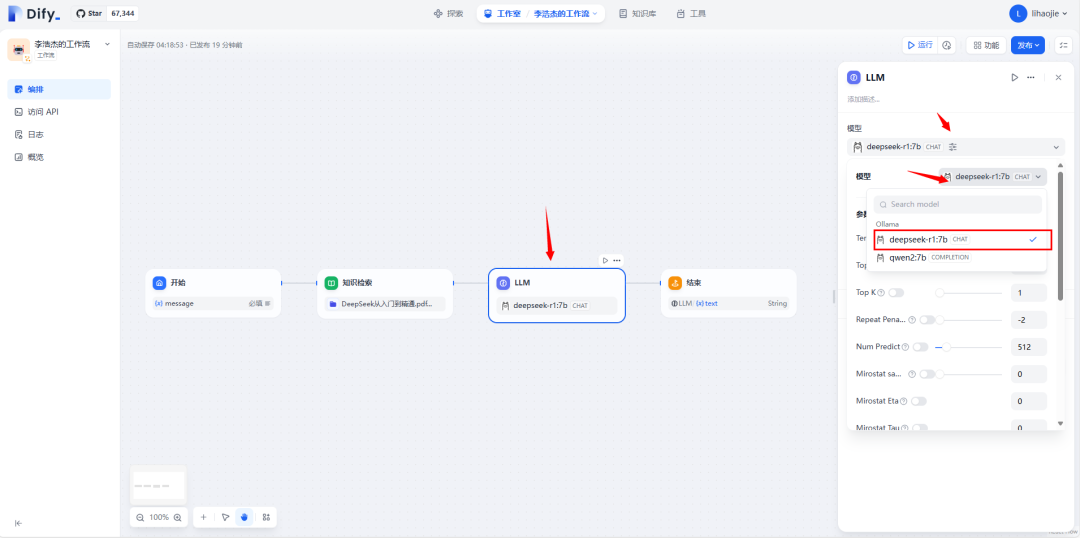
Task: Run the LLM node from canvas toolbar
Action: (x=605, y=260)
